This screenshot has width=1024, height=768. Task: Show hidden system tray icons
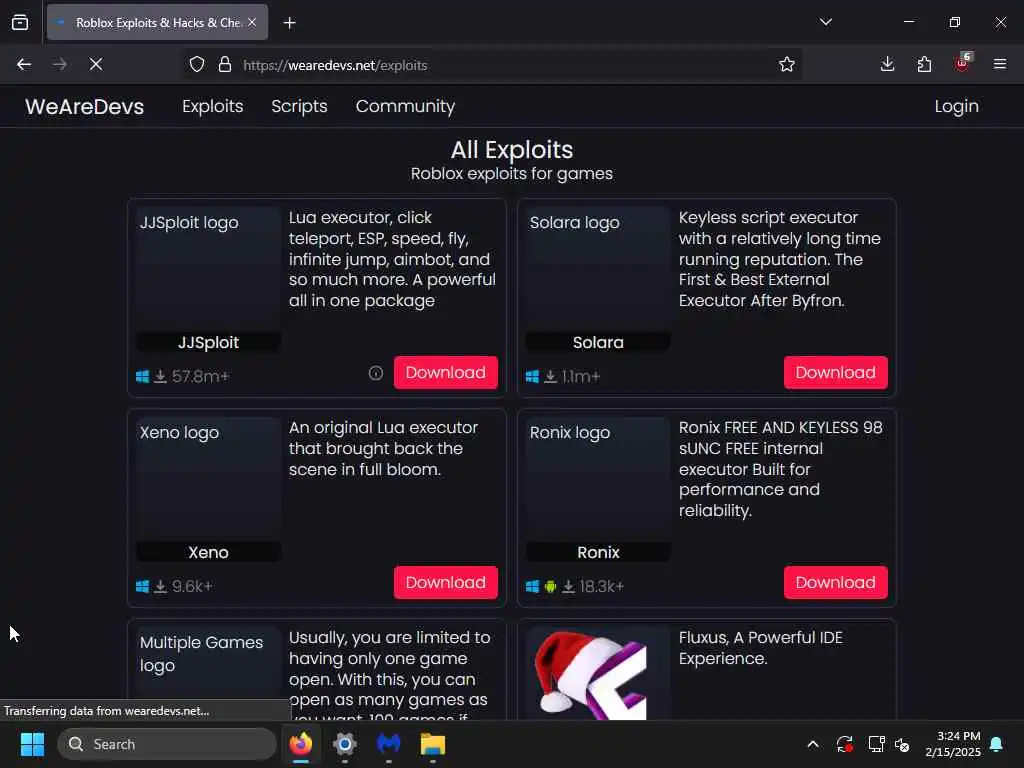(x=813, y=744)
